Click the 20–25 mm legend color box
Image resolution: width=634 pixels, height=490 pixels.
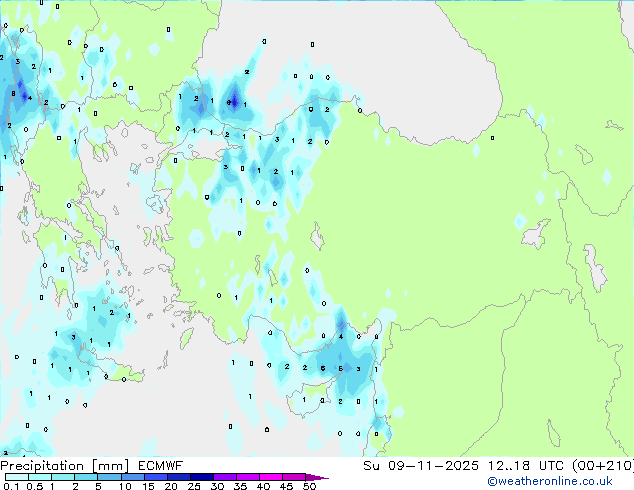(x=178, y=477)
